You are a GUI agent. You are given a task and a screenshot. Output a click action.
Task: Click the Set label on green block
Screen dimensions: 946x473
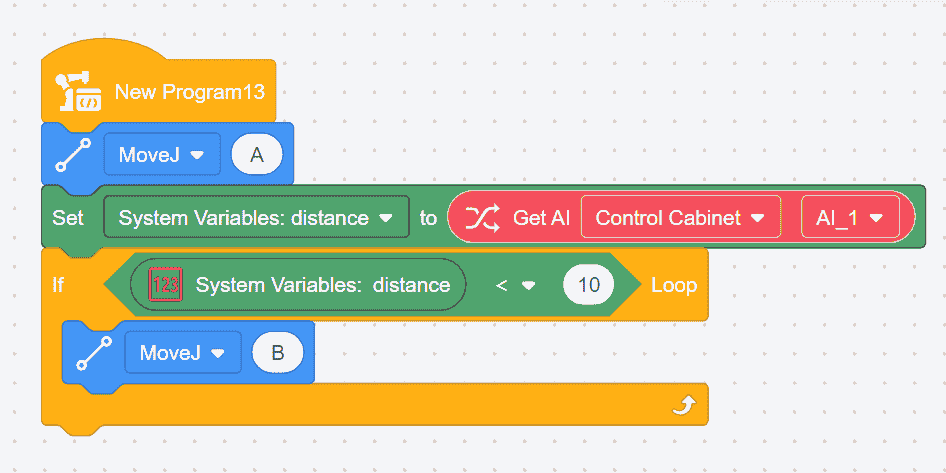[69, 217]
